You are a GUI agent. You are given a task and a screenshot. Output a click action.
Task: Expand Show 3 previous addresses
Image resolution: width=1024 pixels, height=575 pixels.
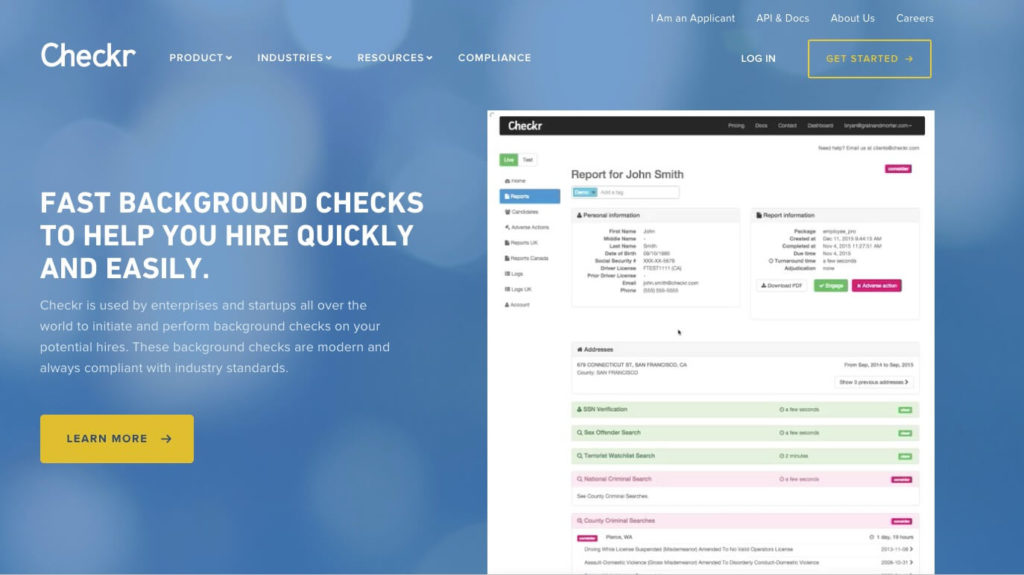874,382
